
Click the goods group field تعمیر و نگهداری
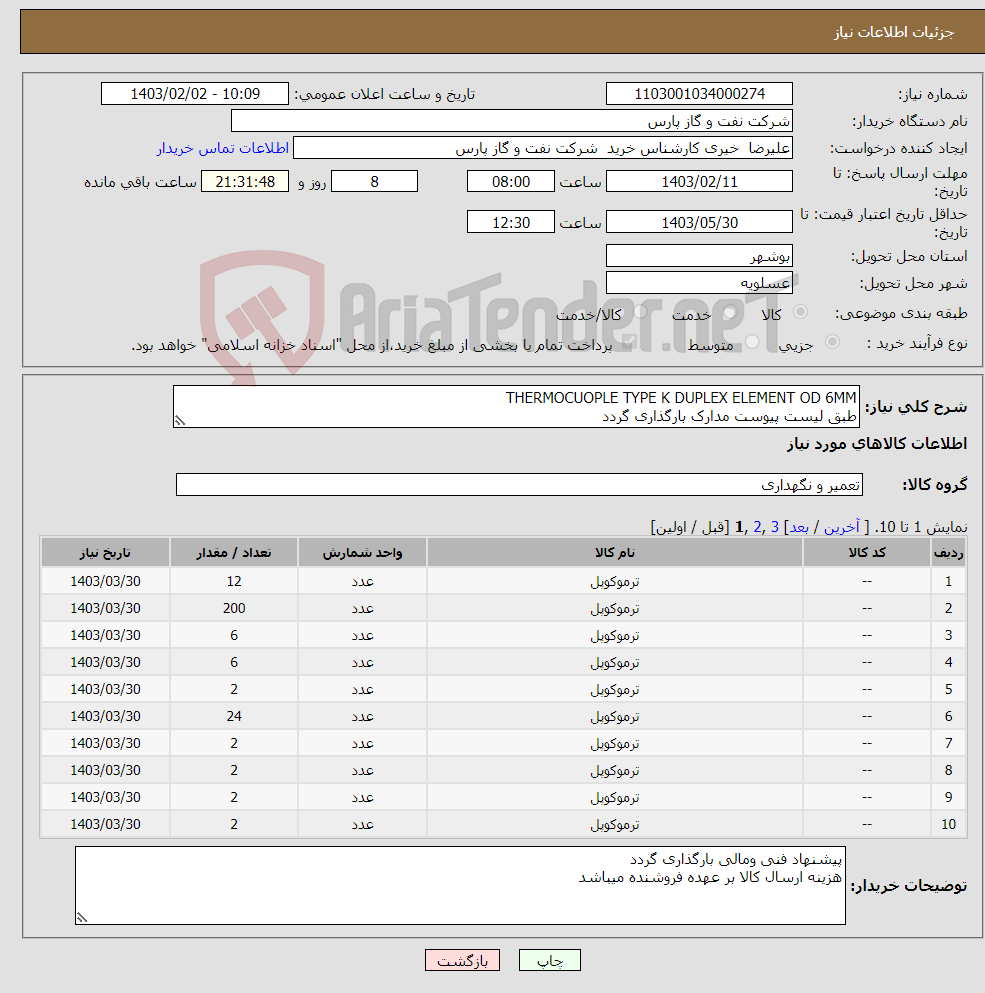519,484
